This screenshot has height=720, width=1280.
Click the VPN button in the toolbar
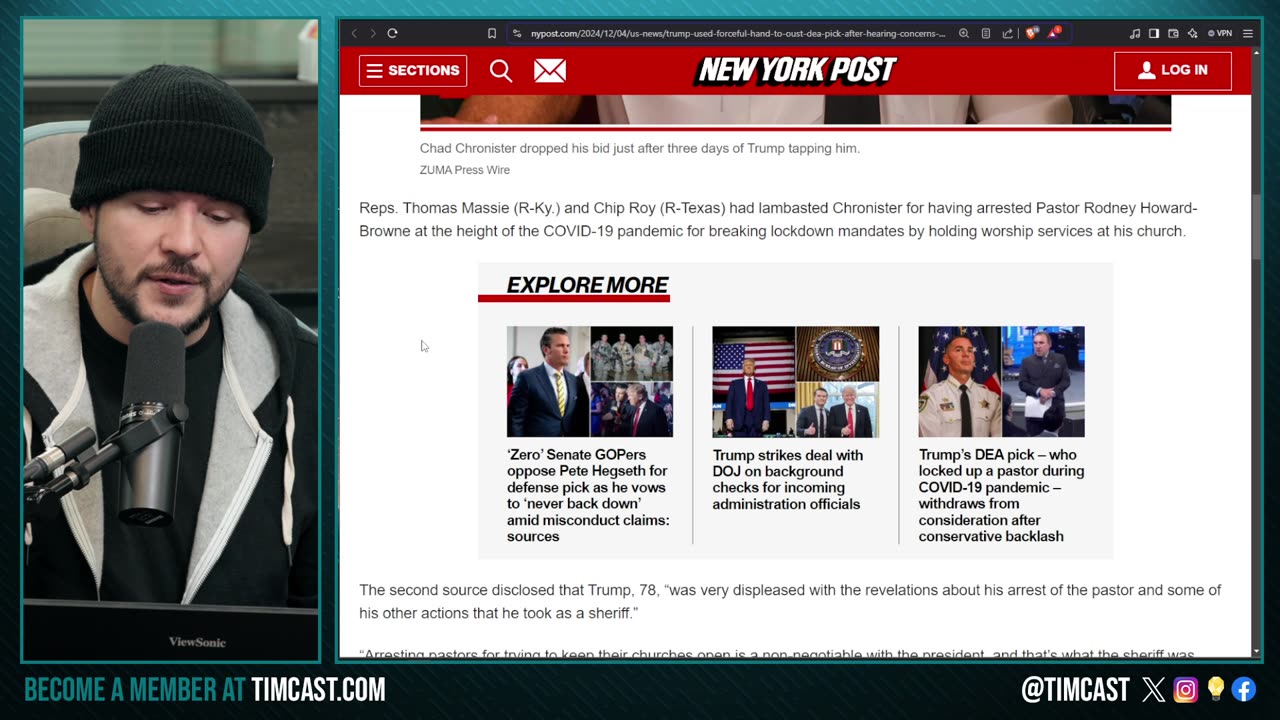pos(1220,33)
